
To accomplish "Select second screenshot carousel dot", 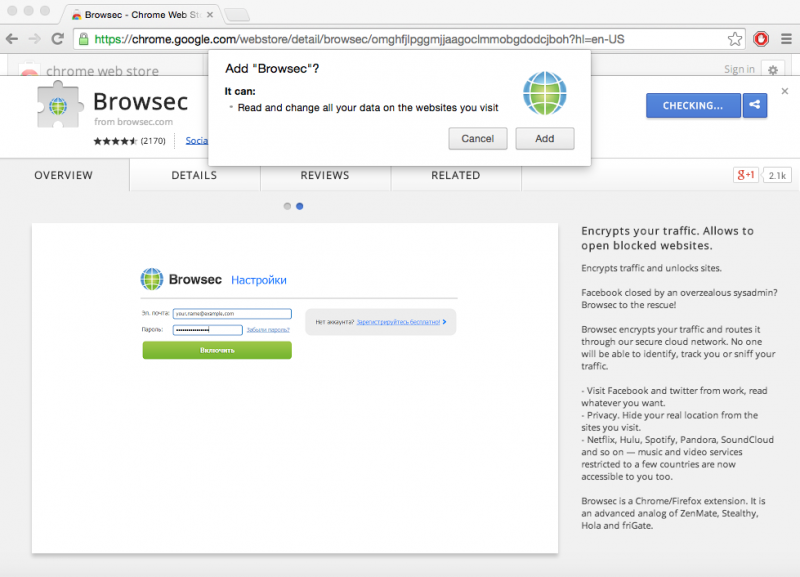I will point(299,206).
